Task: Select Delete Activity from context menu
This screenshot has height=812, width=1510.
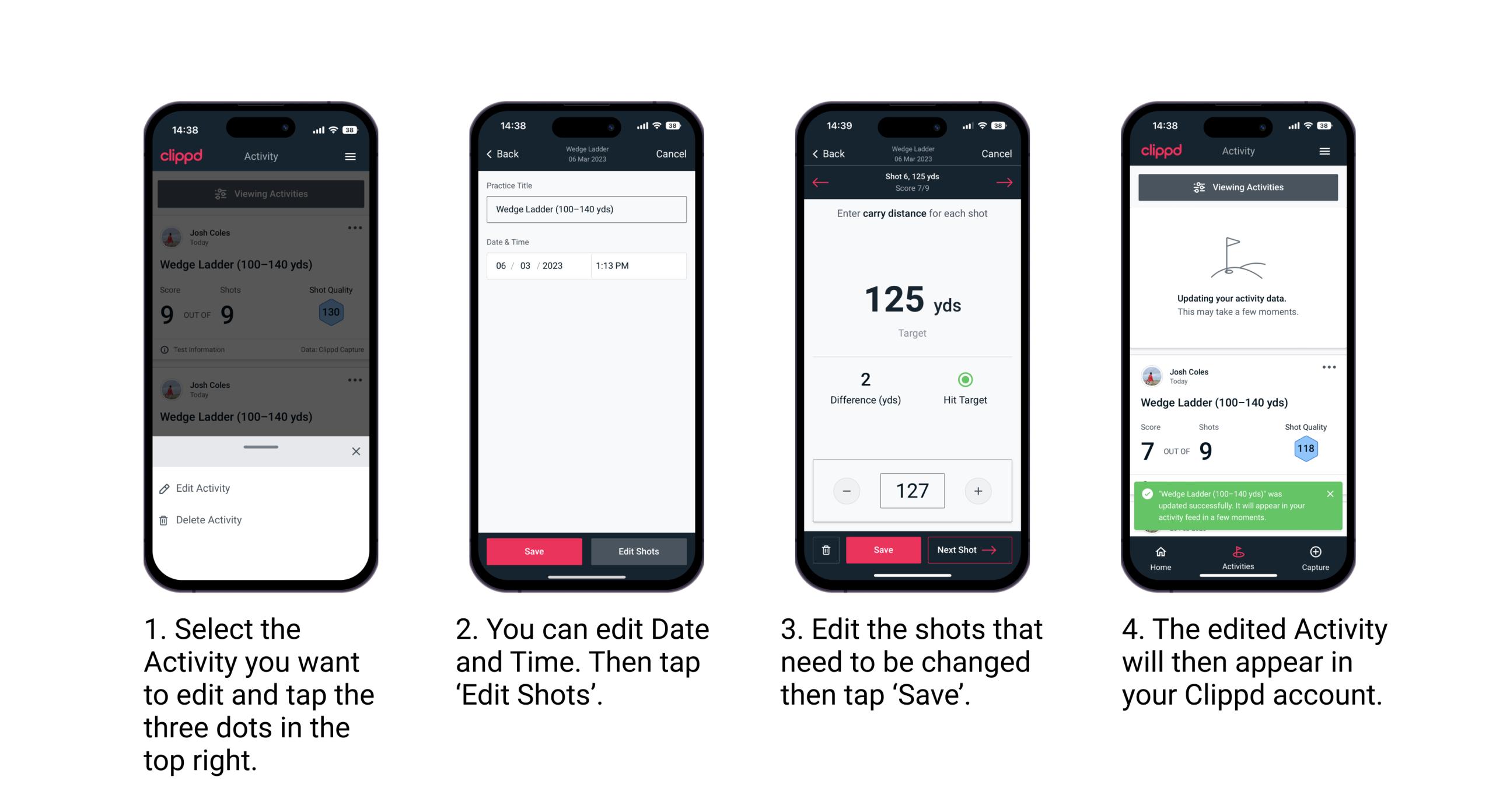Action: pyautogui.click(x=208, y=519)
